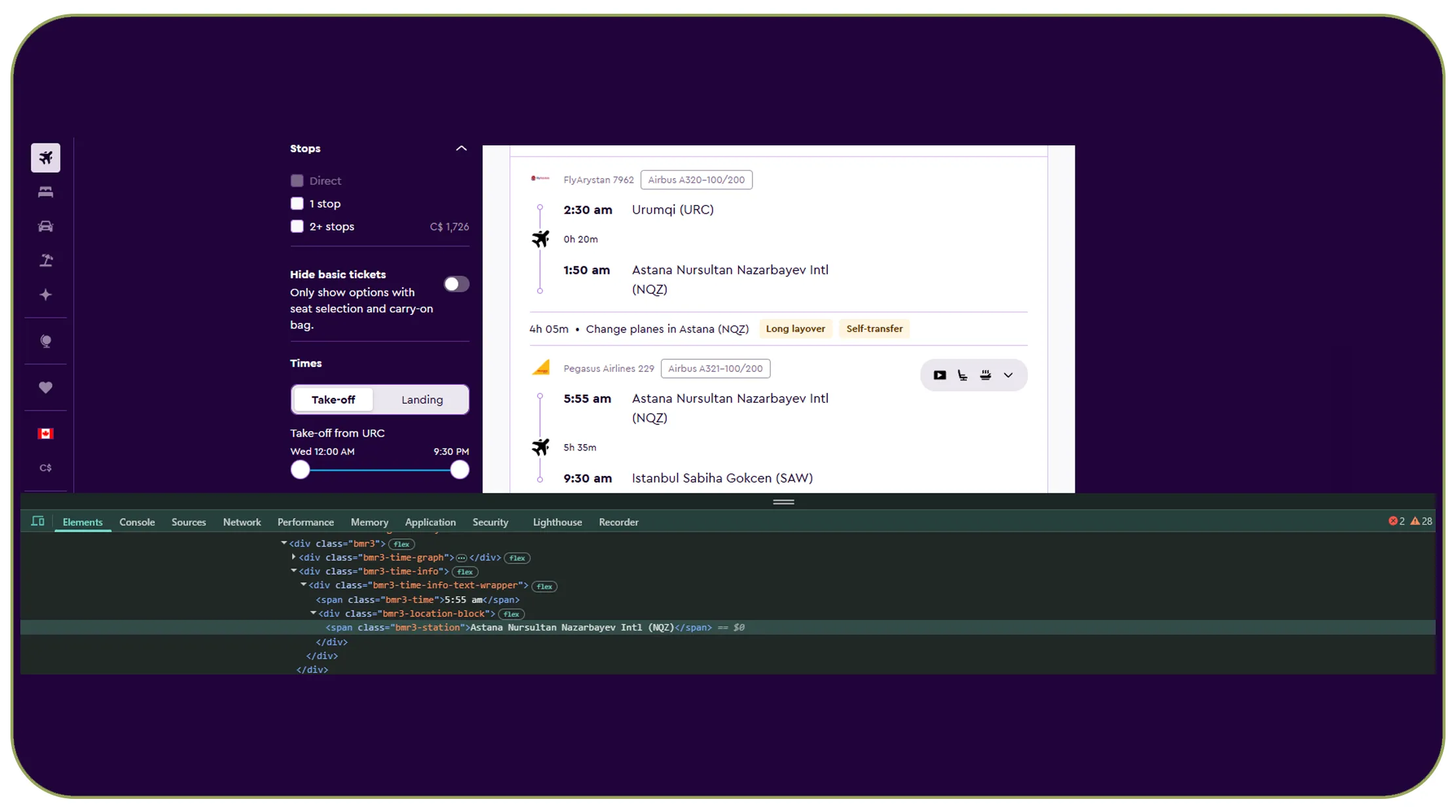
Task: Click the "Urumqi (URC)" departure station text
Action: click(x=673, y=210)
